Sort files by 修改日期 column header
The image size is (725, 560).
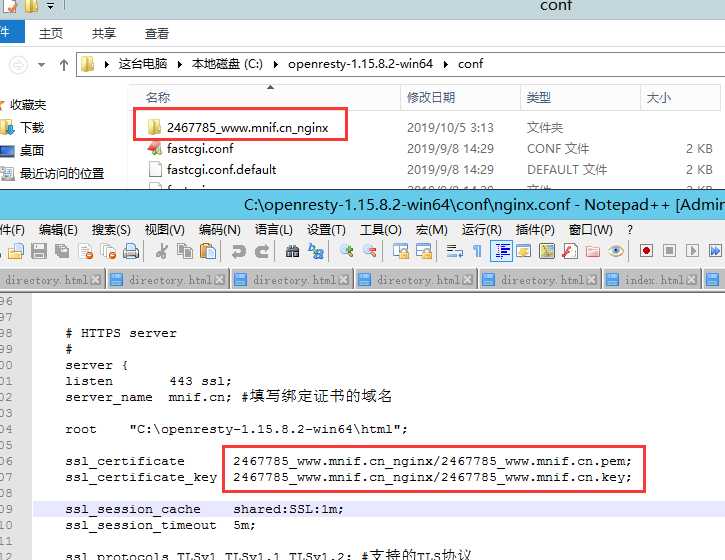click(431, 98)
